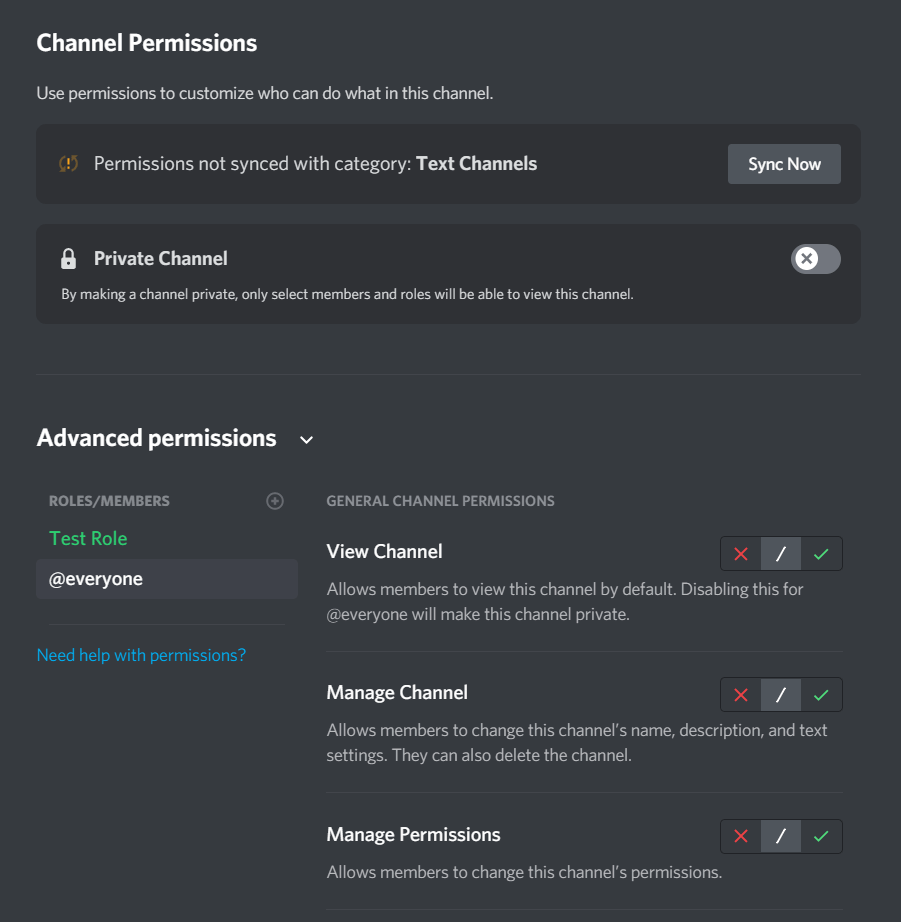Click the Text Channels category name
This screenshot has height=922, width=901.
tap(476, 164)
